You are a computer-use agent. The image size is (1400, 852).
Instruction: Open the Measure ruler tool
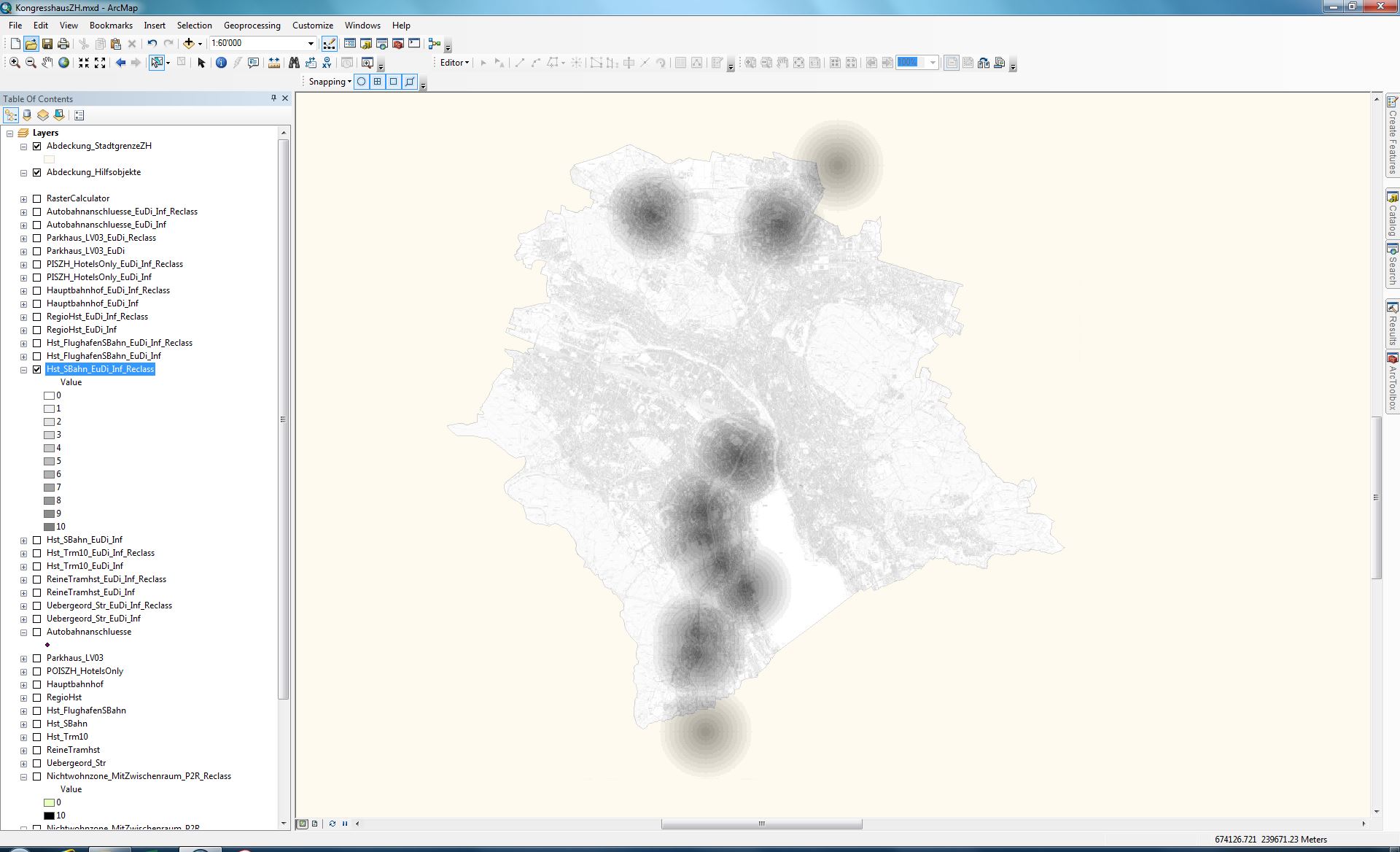tap(274, 63)
